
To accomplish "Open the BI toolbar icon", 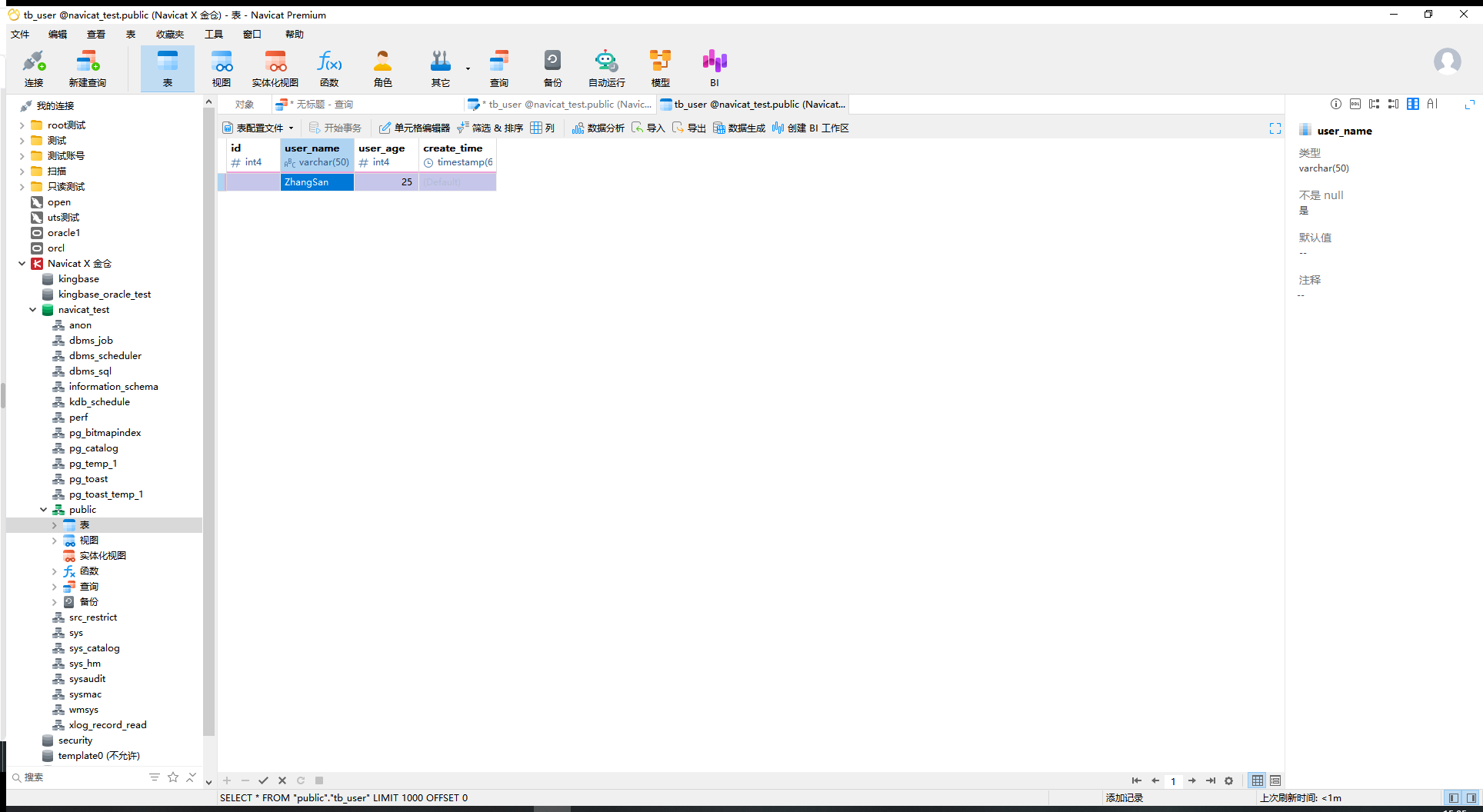I will (715, 68).
